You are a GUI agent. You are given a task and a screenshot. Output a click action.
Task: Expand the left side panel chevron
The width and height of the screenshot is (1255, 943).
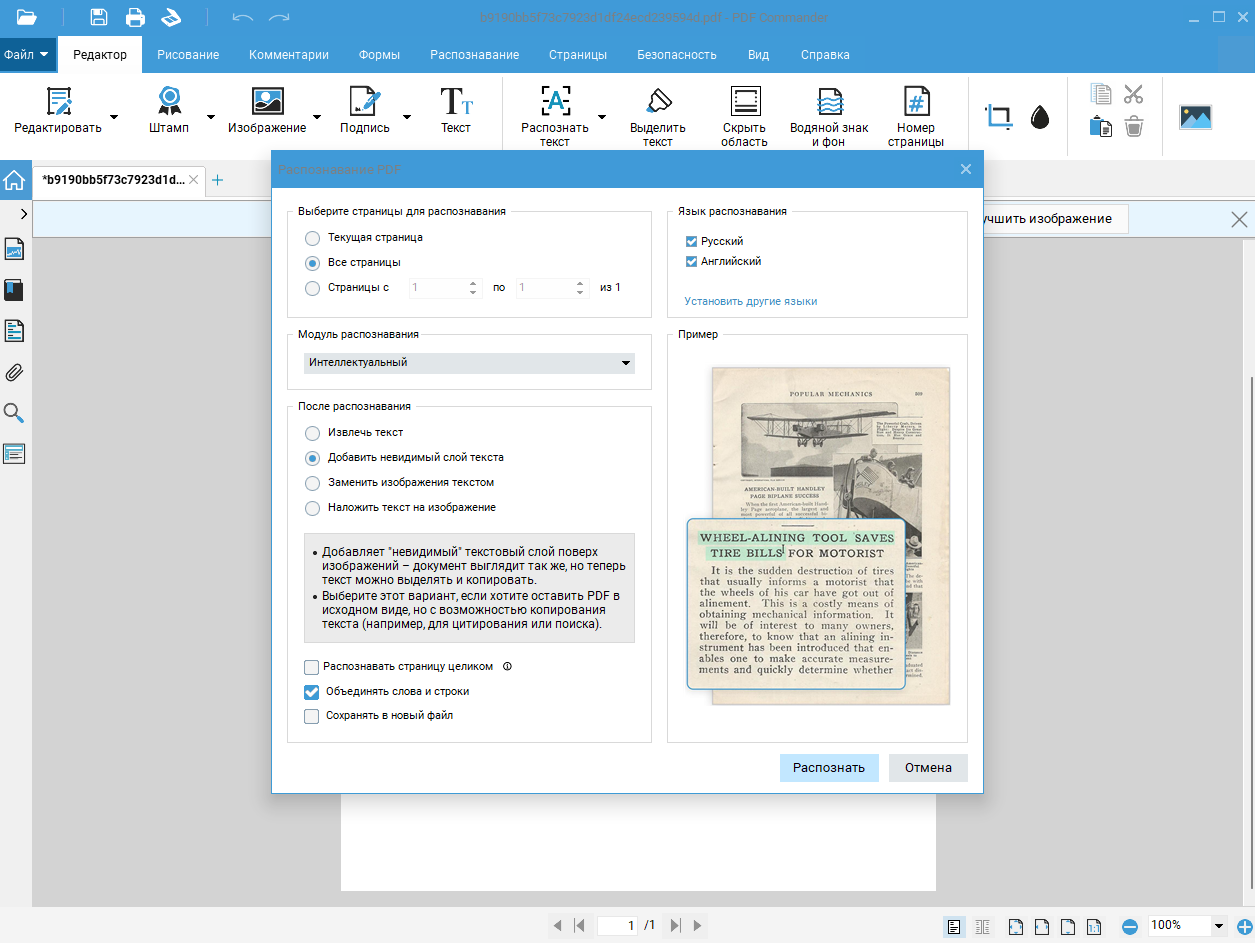(23, 215)
